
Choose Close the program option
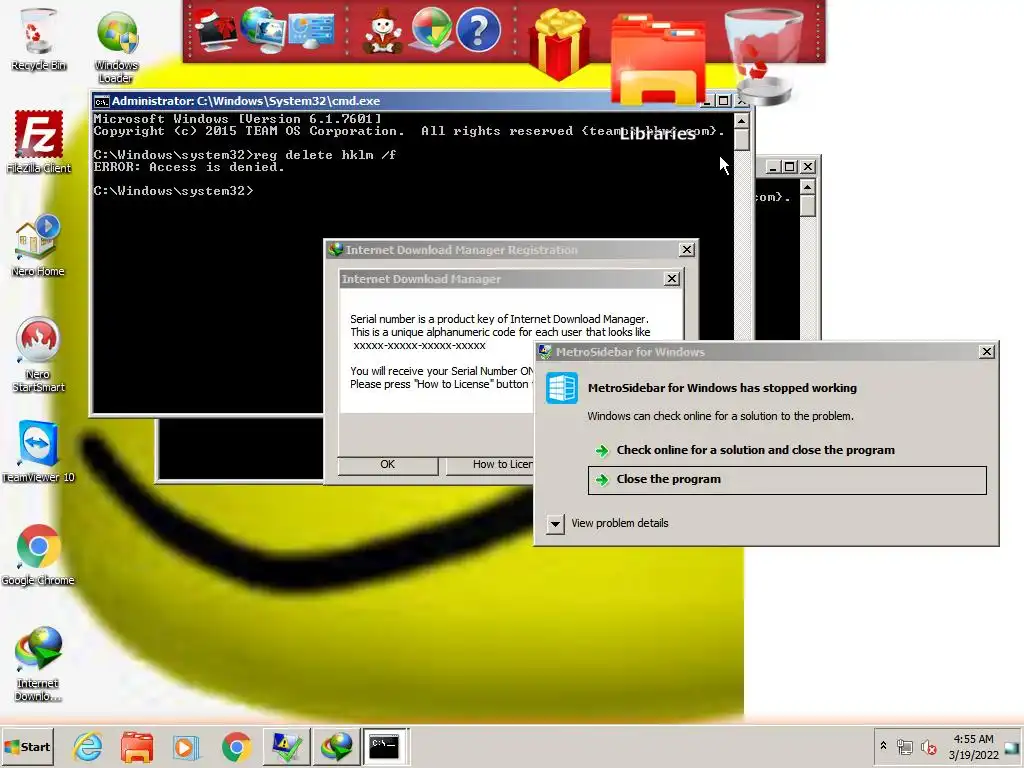[x=787, y=479]
